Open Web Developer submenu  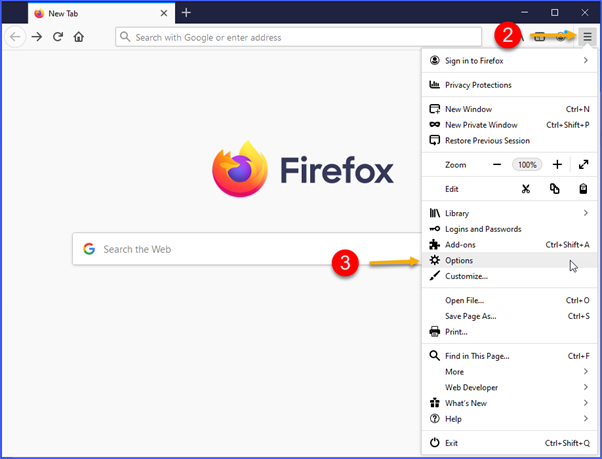(509, 387)
